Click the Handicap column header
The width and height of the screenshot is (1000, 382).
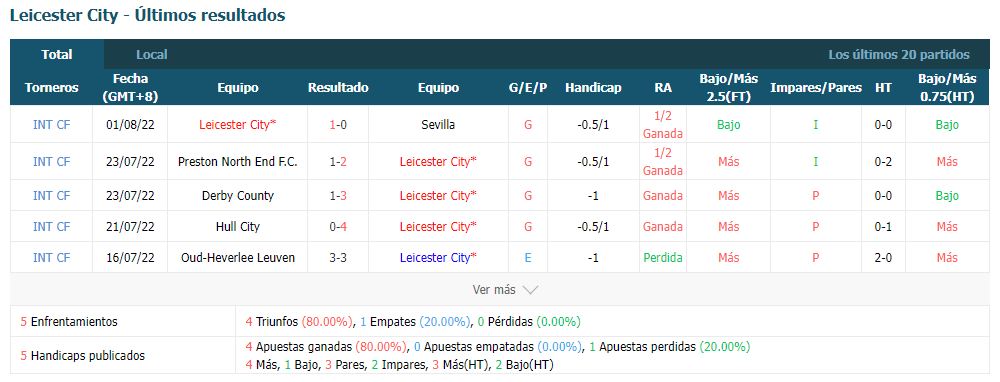pyautogui.click(x=593, y=88)
